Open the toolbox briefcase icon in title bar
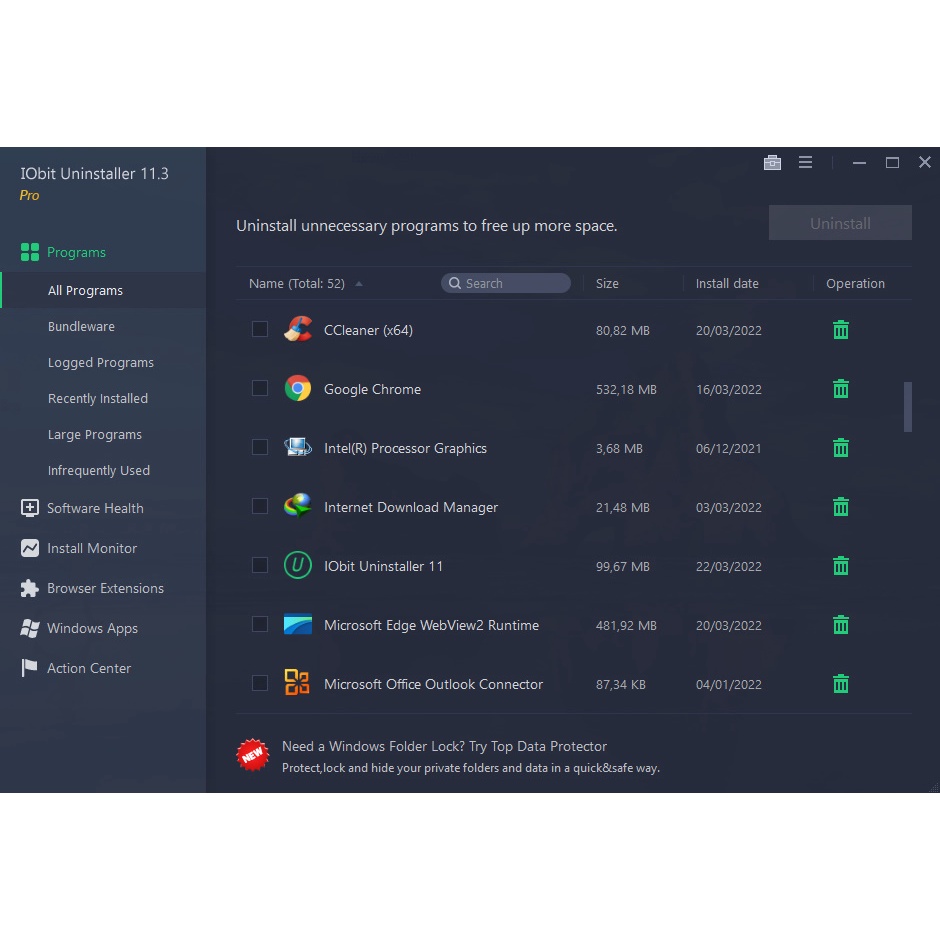The height and width of the screenshot is (940, 940). pyautogui.click(x=772, y=163)
